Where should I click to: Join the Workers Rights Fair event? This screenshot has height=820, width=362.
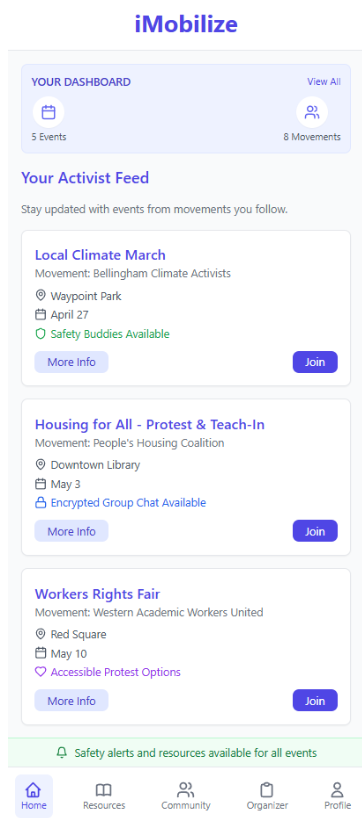[315, 701]
